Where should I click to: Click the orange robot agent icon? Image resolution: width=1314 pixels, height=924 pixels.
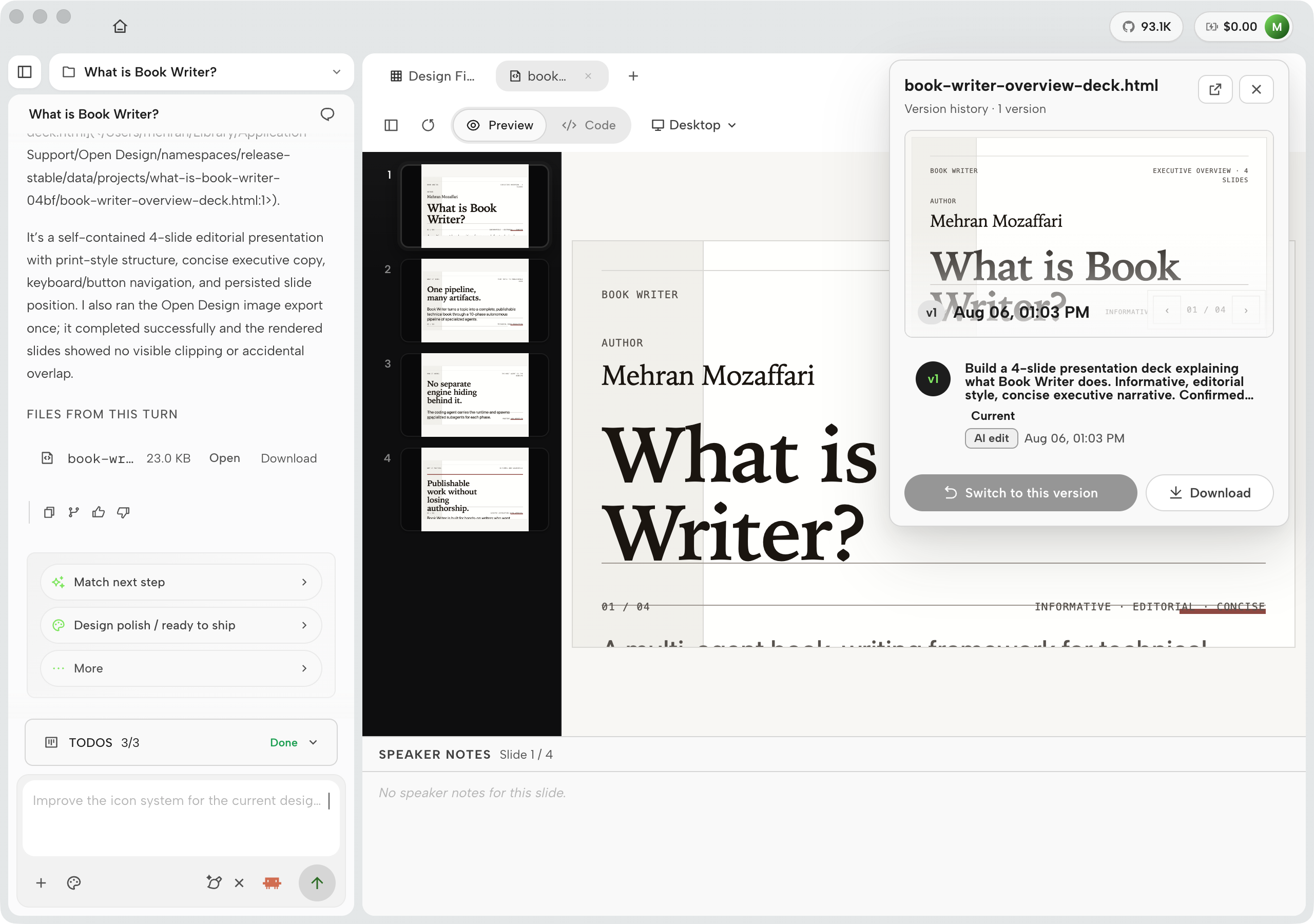[x=272, y=883]
